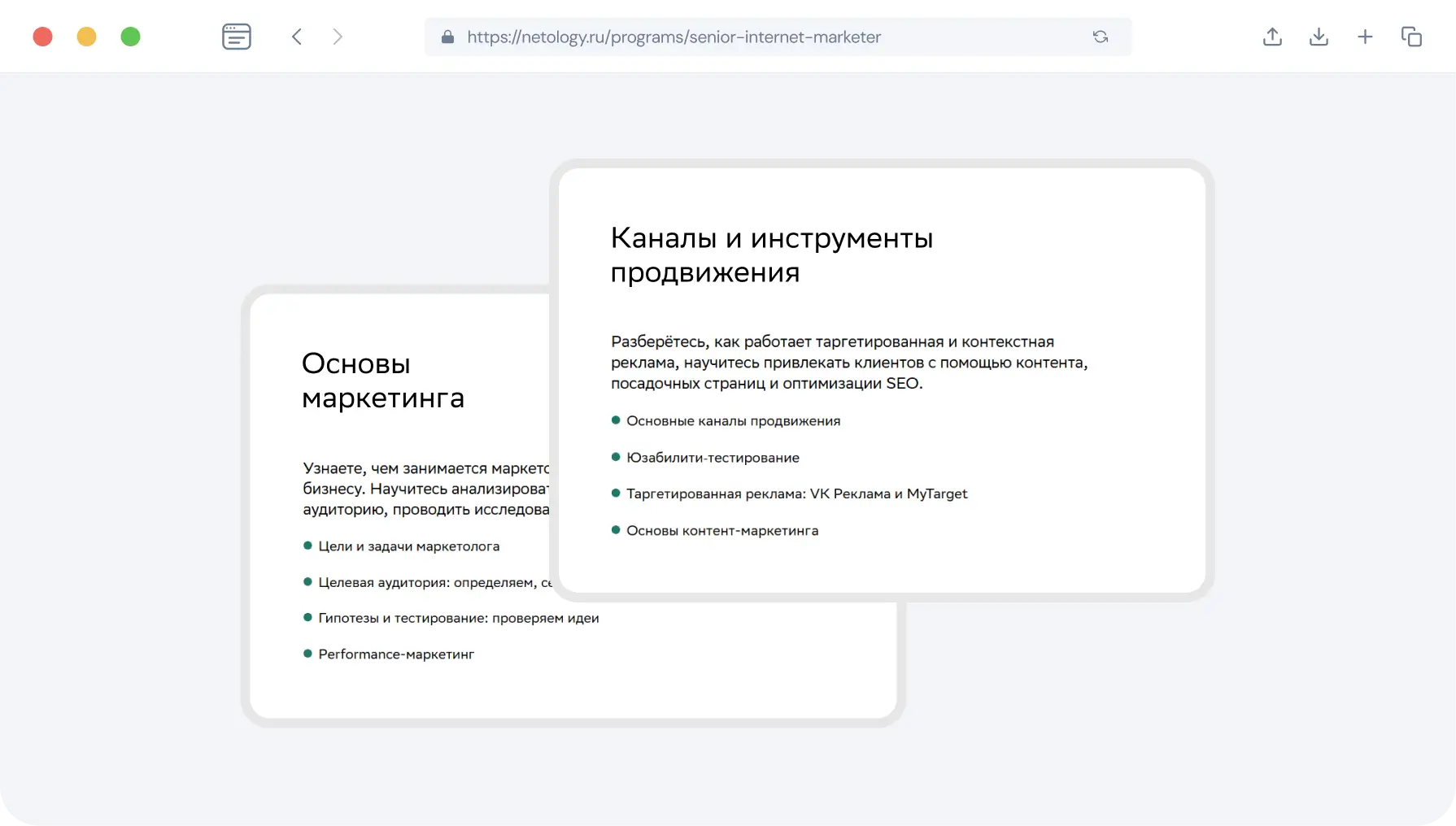The image size is (1456, 826).
Task: Go forward using the right chevron
Action: coord(338,37)
